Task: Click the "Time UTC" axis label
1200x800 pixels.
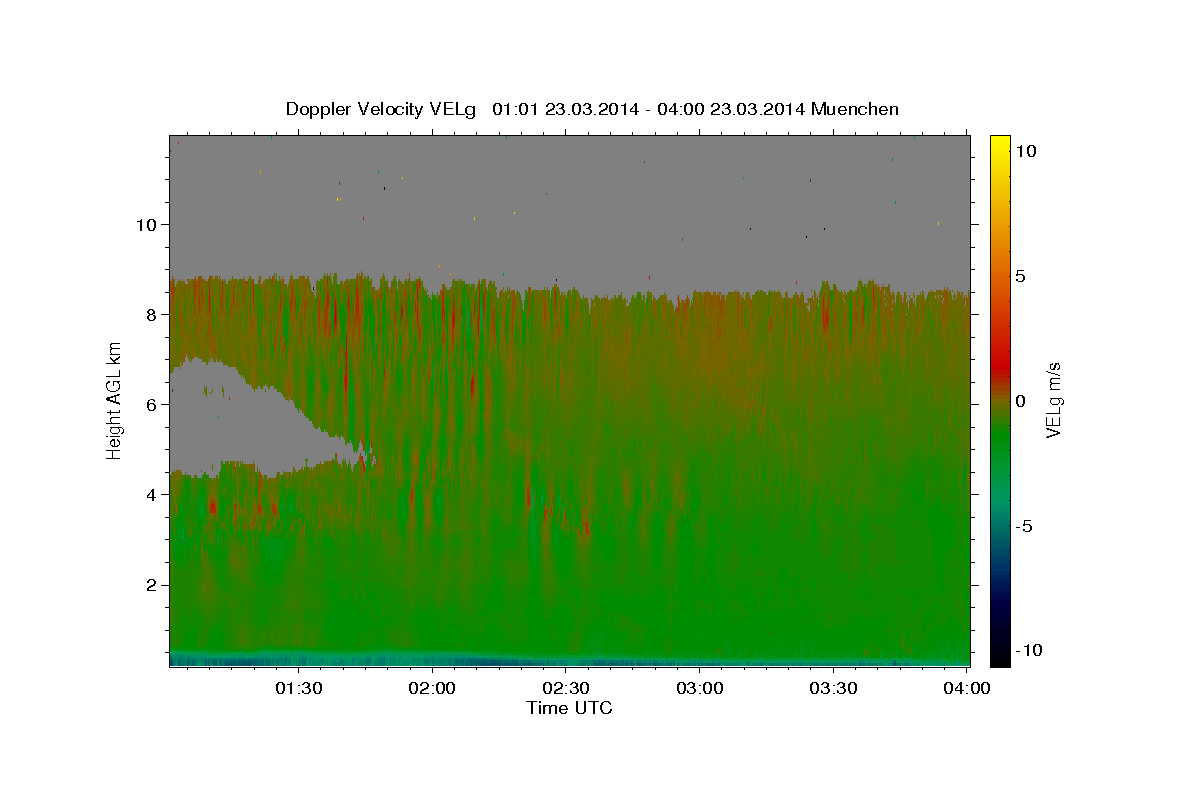Action: [x=569, y=708]
